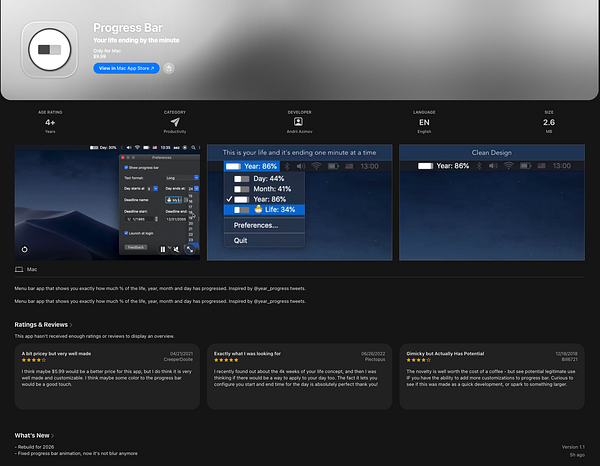Click reviewer name 'CreeperDoolie'

coord(178,360)
